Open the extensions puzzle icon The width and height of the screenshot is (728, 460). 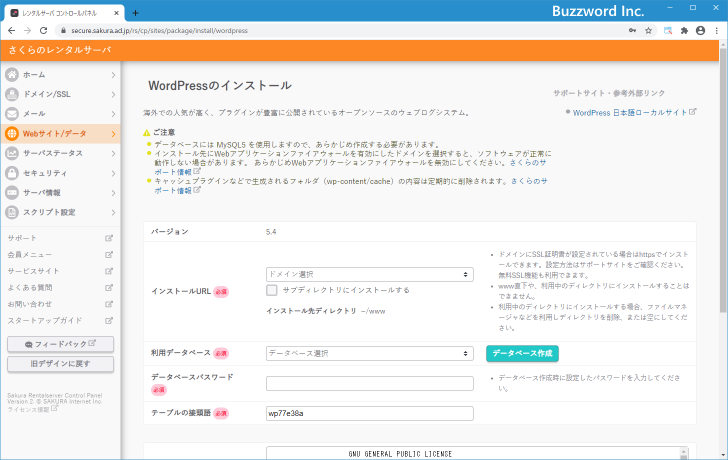[684, 31]
